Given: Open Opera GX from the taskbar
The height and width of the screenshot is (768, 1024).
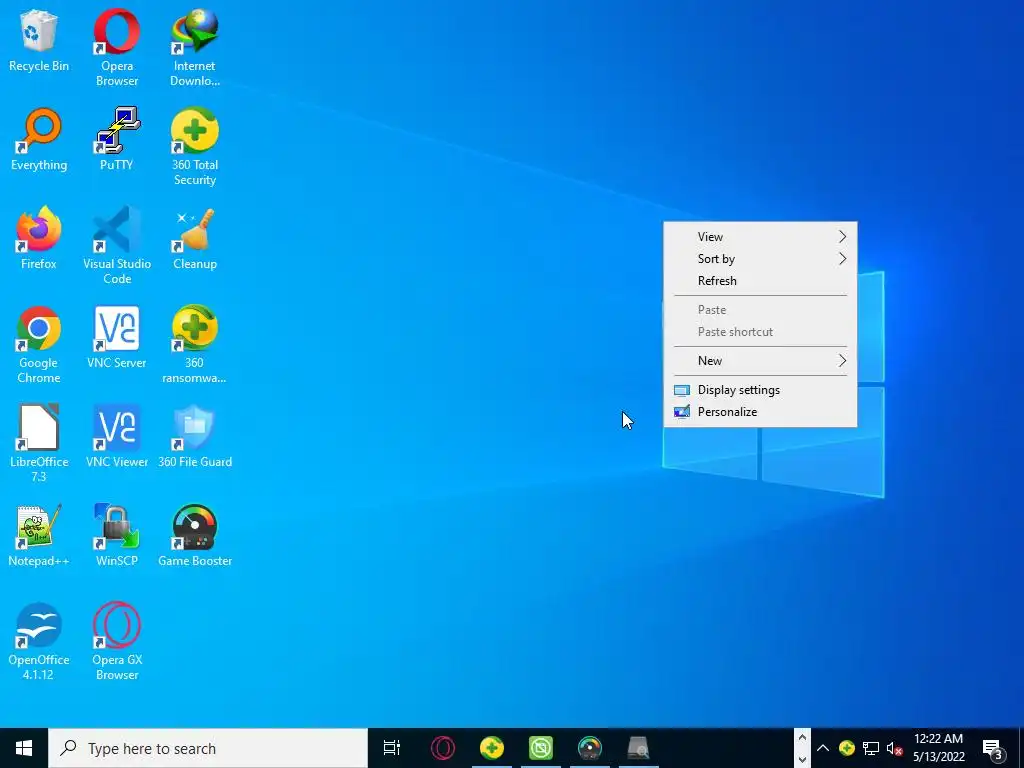Looking at the screenshot, I should pos(442,748).
